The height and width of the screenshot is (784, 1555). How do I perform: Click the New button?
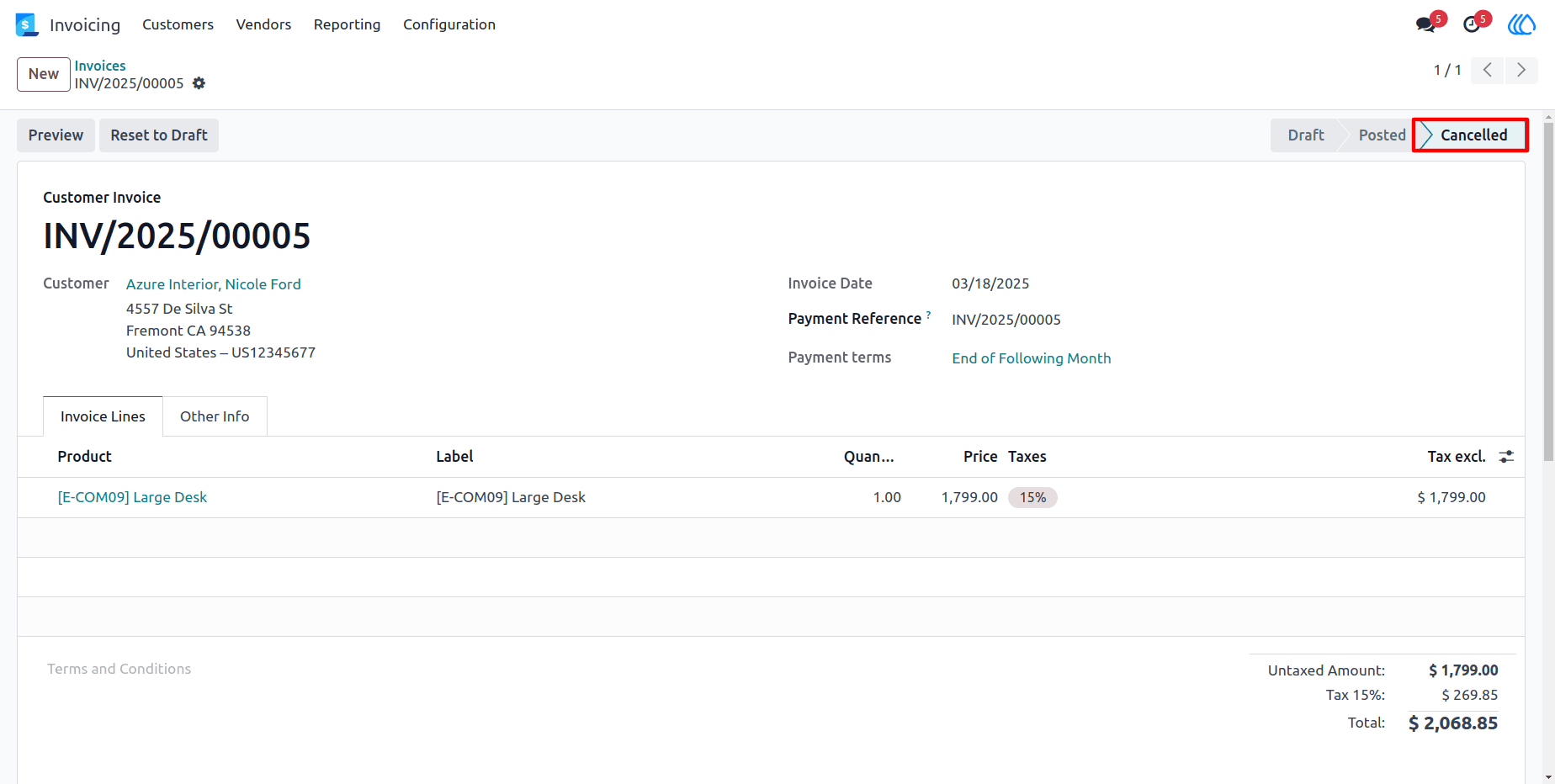pyautogui.click(x=44, y=74)
